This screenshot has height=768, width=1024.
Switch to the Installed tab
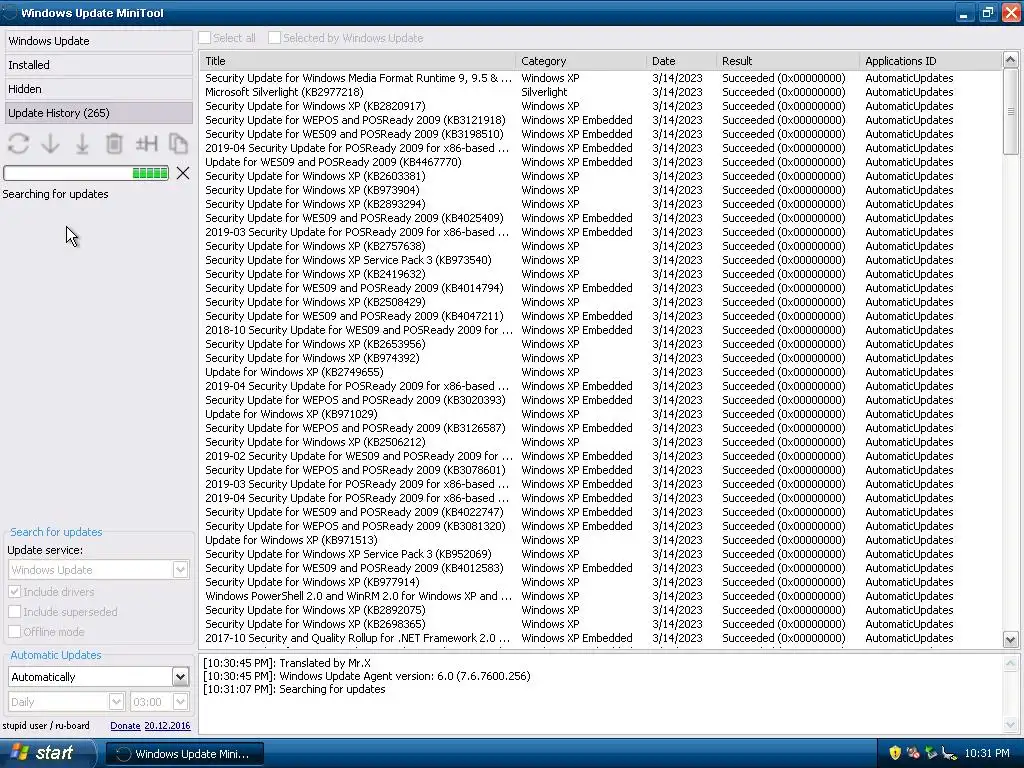(x=99, y=65)
